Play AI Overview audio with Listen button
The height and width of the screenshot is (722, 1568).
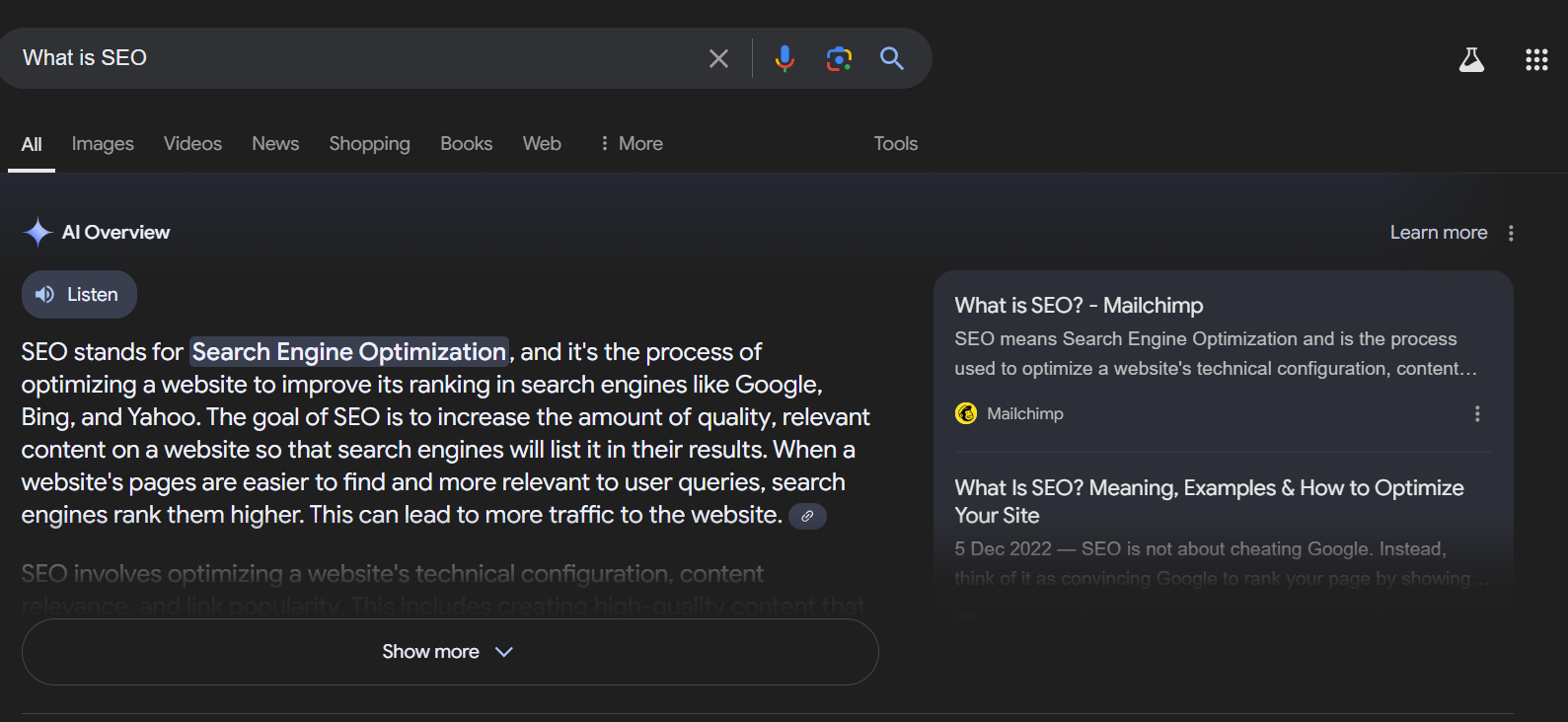coord(79,294)
